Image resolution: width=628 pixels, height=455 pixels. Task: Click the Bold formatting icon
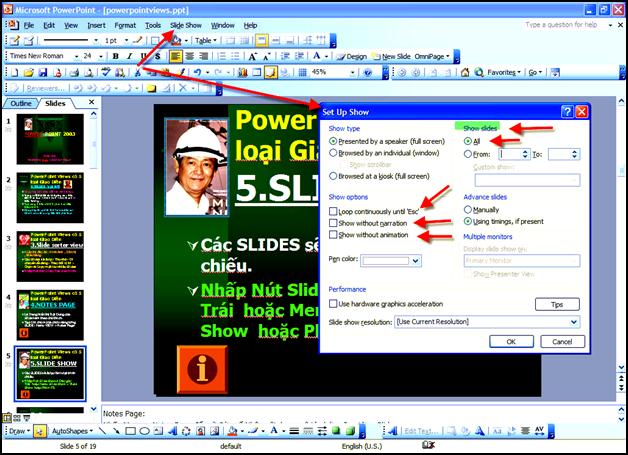pyautogui.click(x=115, y=56)
